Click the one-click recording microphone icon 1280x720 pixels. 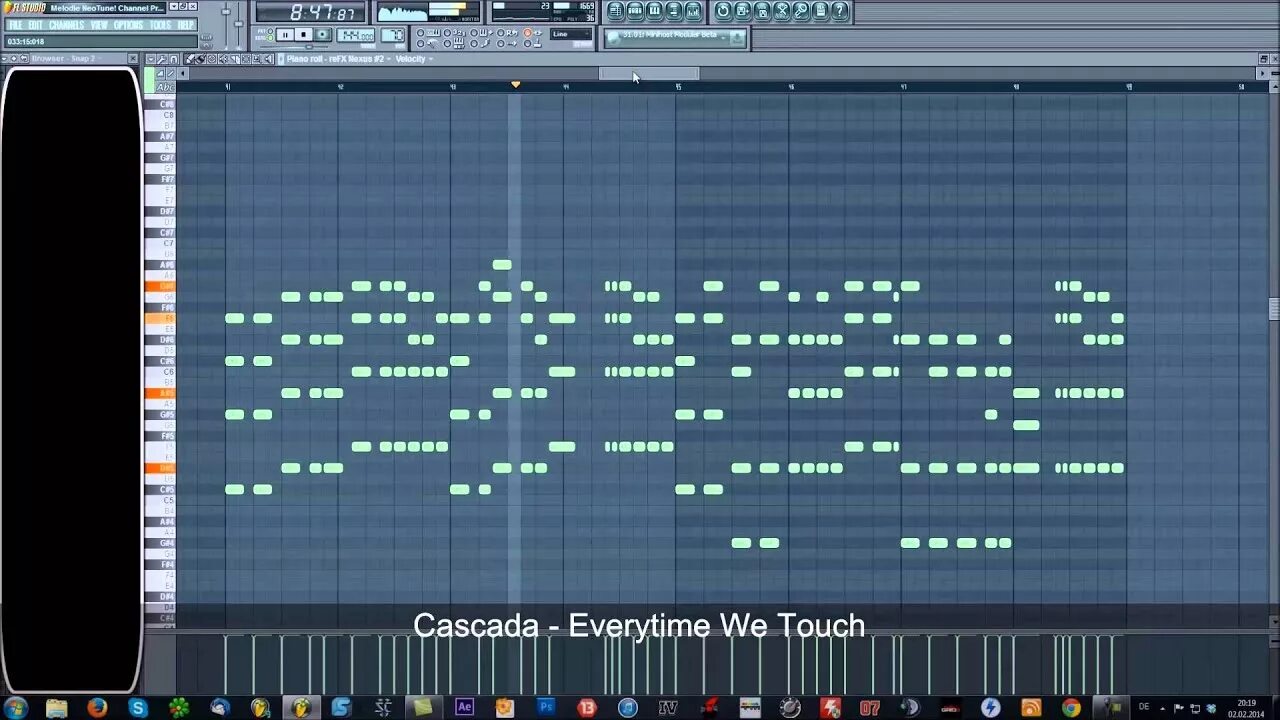tap(801, 11)
